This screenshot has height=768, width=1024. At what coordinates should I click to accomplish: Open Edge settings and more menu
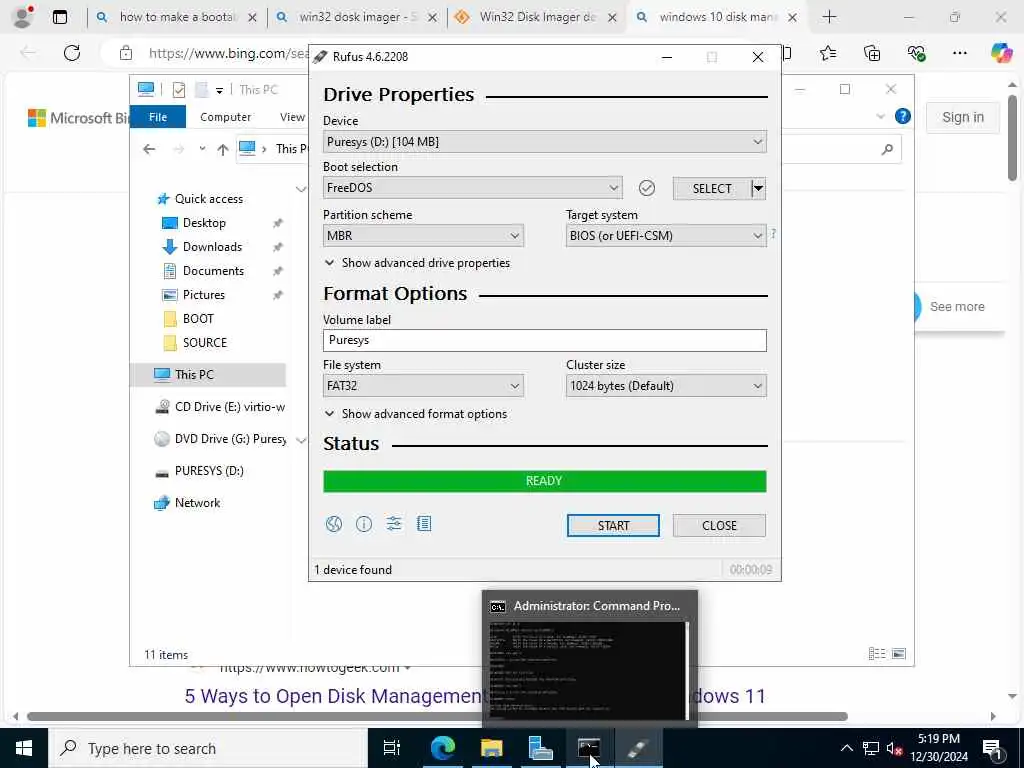pyautogui.click(x=959, y=53)
